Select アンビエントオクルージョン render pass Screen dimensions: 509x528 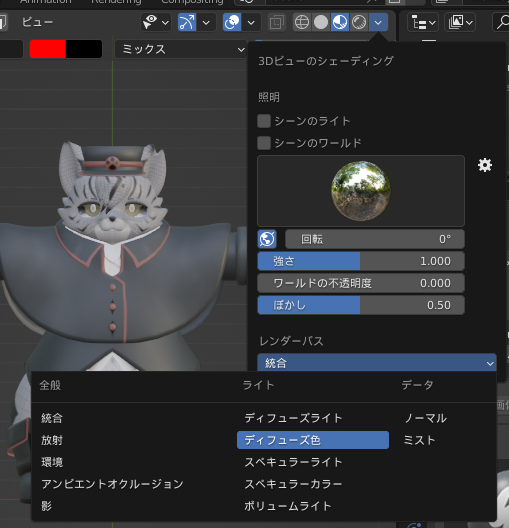tap(112, 484)
